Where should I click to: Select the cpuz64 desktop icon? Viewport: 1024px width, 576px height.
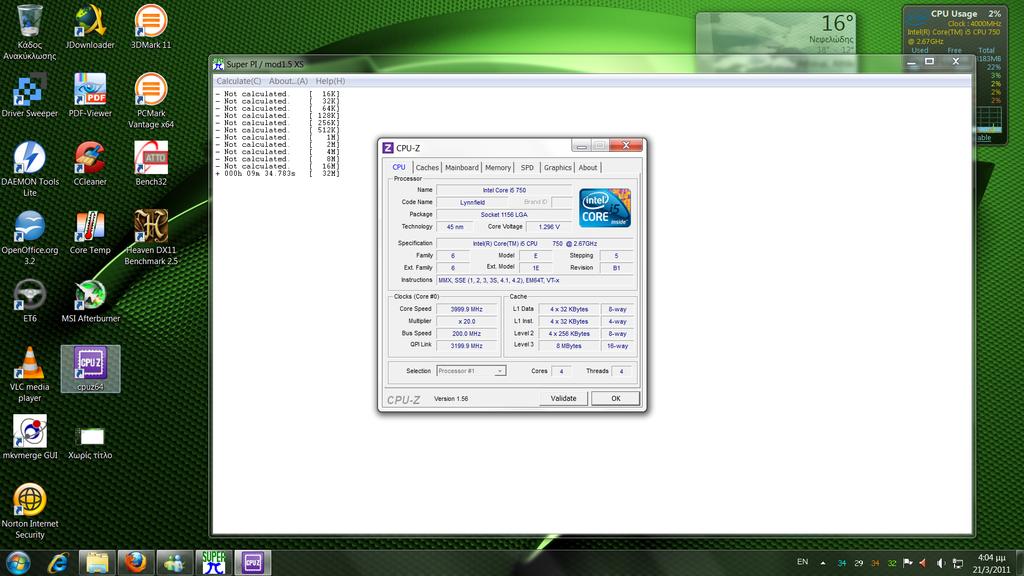pyautogui.click(x=90, y=368)
